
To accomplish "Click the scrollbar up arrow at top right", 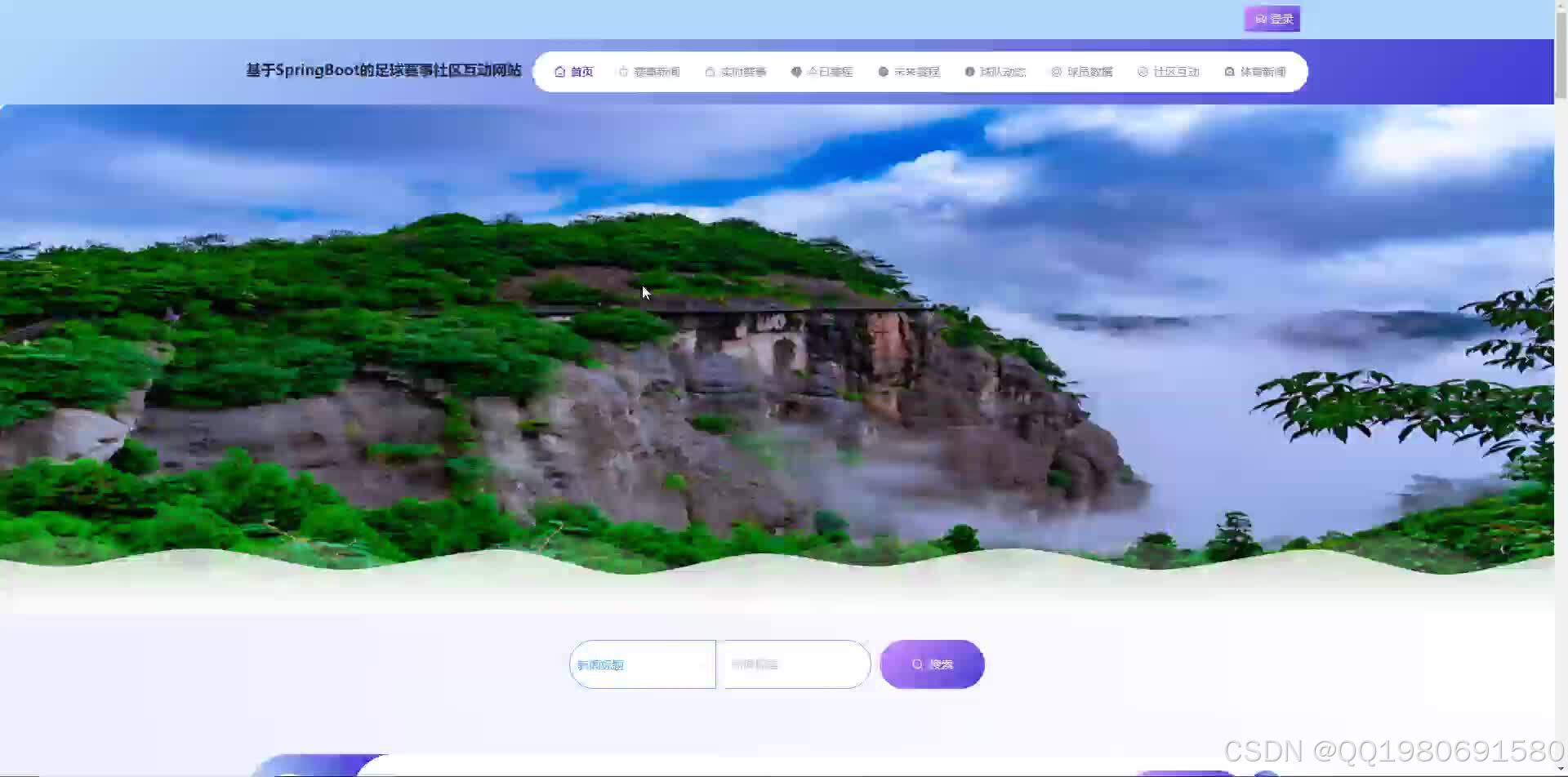I will [x=1561, y=6].
